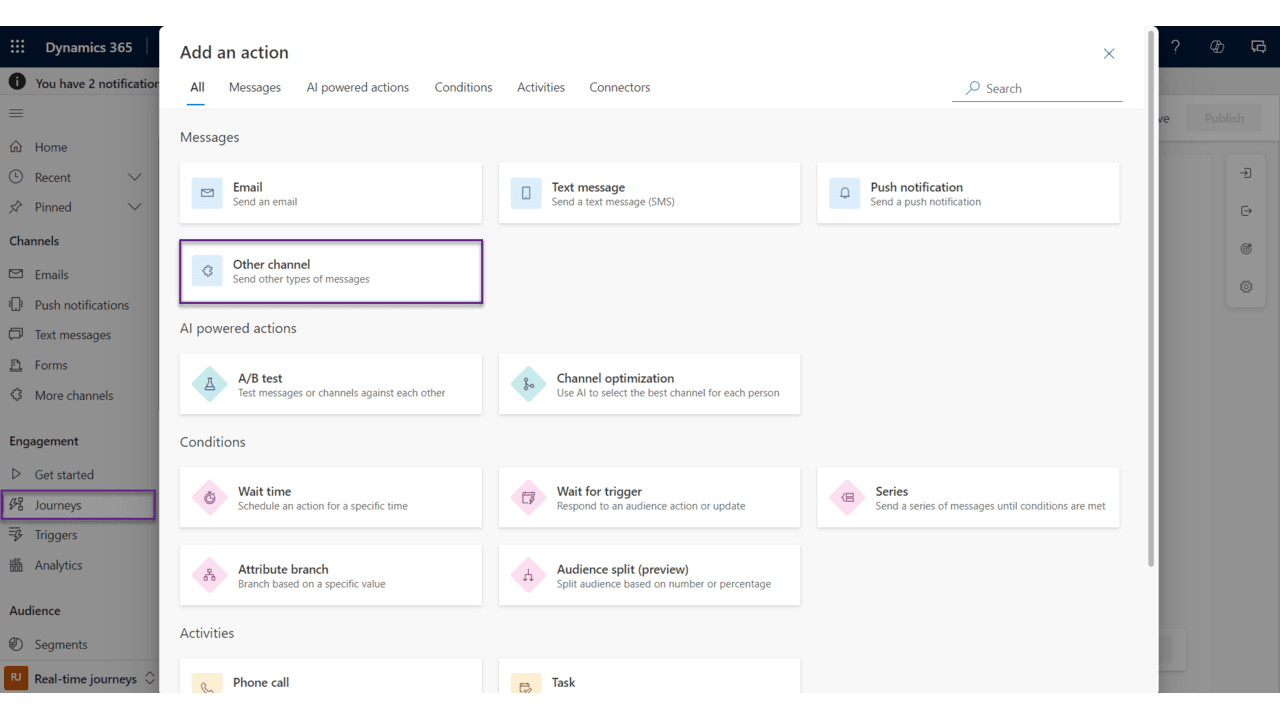Expand the Recent section chevron
This screenshot has height=720, width=1280.
pos(135,177)
